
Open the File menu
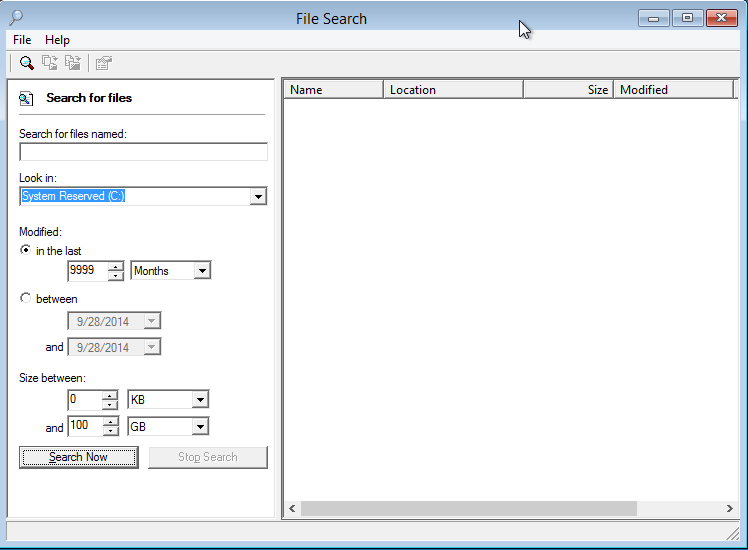(22, 40)
